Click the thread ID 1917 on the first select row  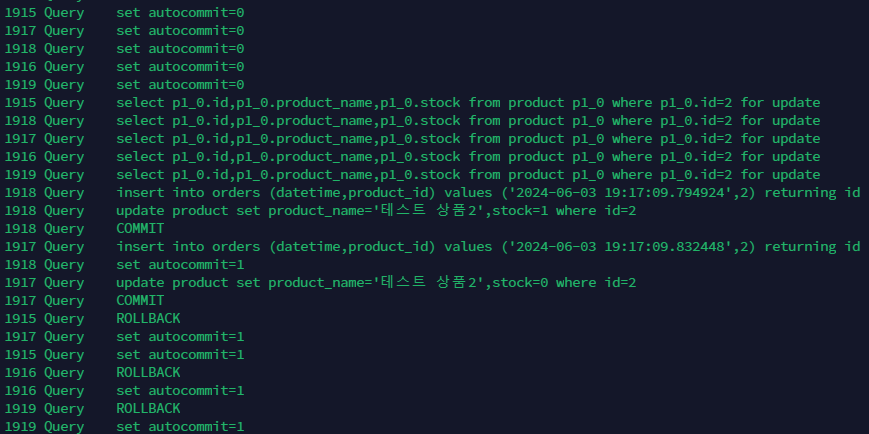click(x=20, y=139)
